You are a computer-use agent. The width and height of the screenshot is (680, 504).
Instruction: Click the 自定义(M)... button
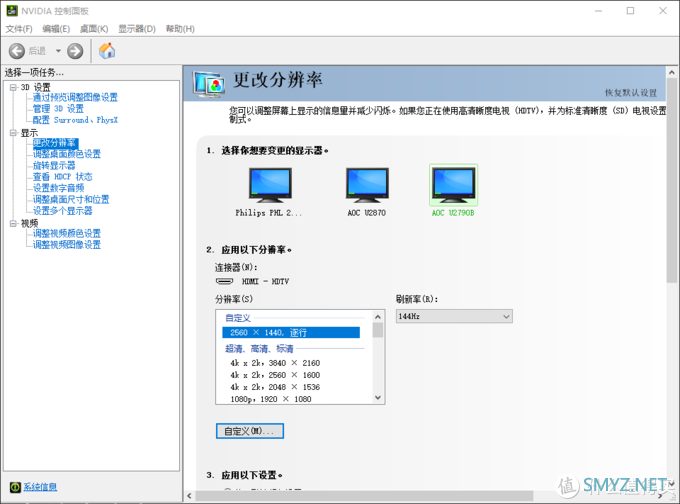pyautogui.click(x=250, y=431)
